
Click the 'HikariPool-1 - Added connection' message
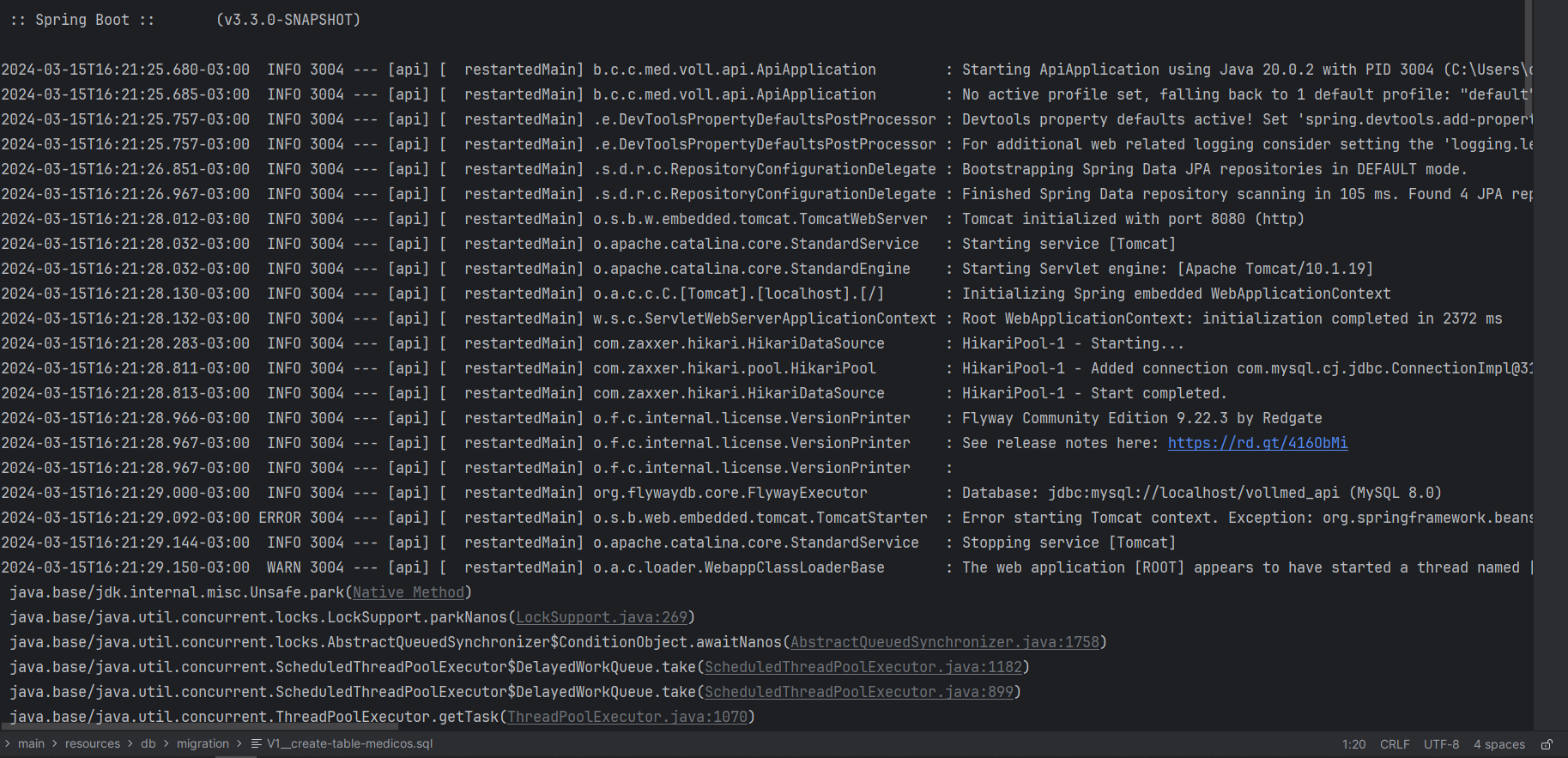click(1248, 368)
